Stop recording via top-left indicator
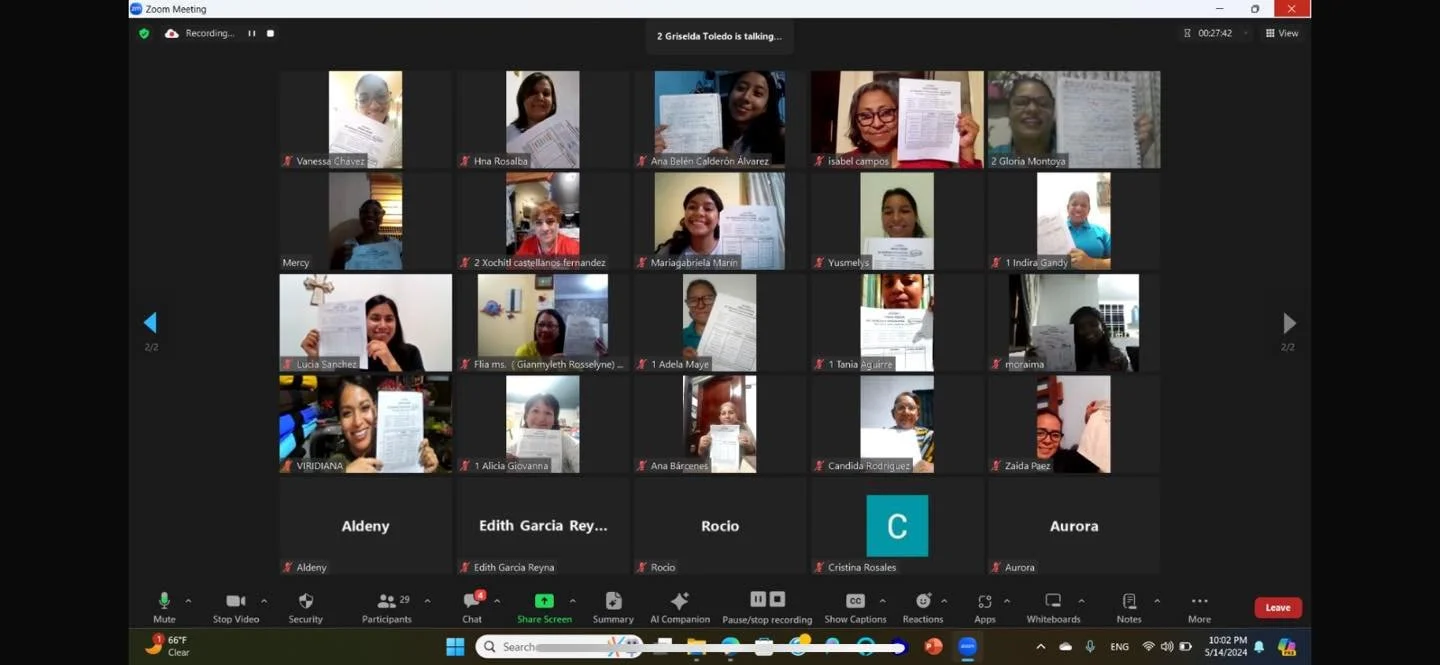 click(x=270, y=33)
